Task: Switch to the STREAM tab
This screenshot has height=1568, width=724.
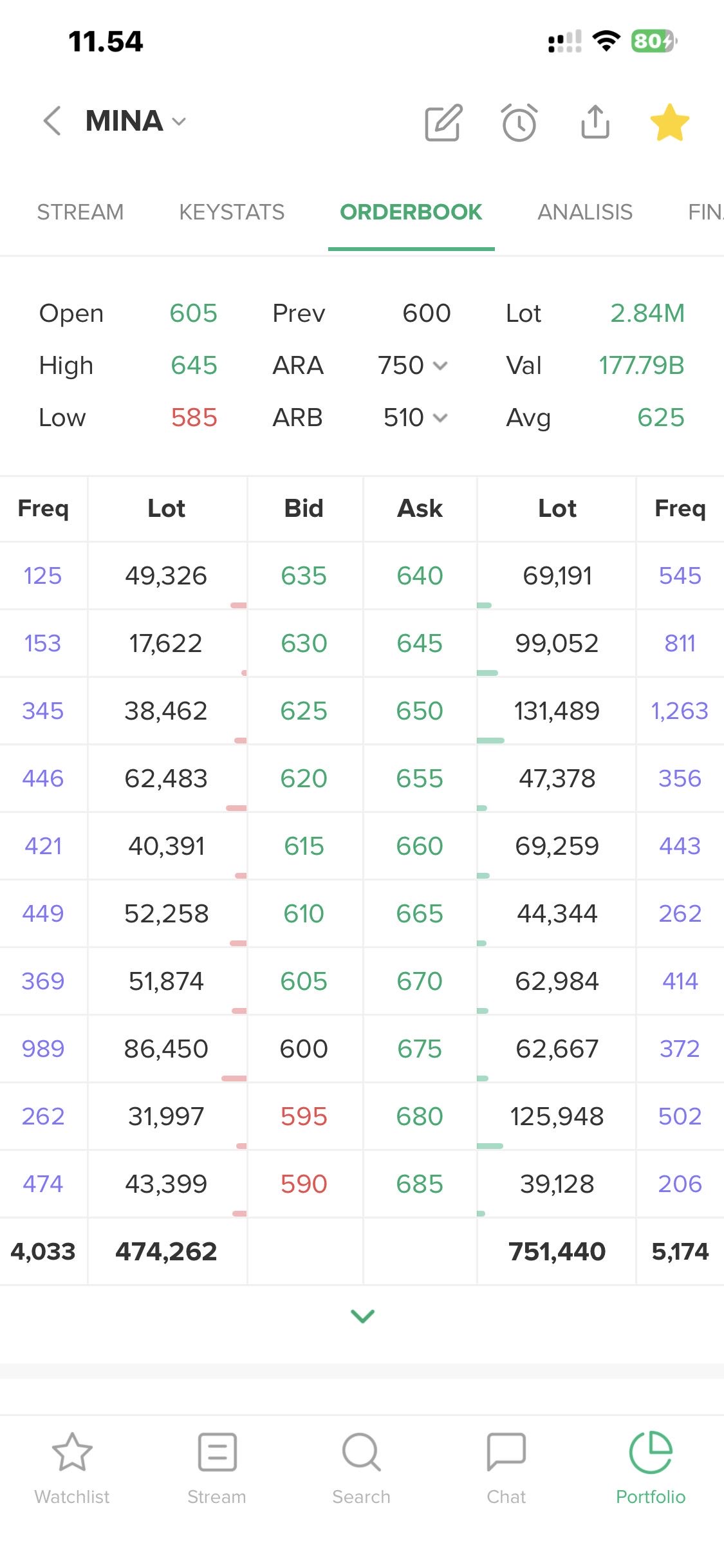Action: click(x=80, y=212)
